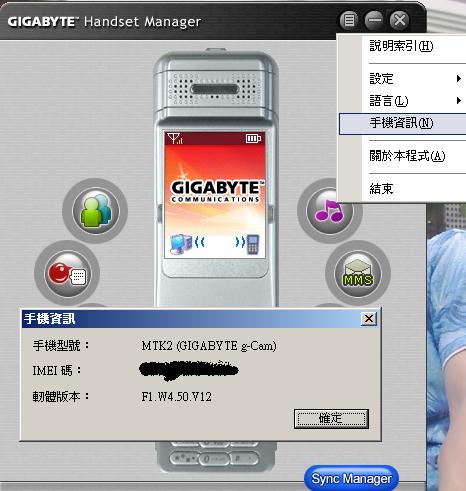The image size is (466, 491).
Task: Click the battery indicator on phone display
Action: coord(253,138)
